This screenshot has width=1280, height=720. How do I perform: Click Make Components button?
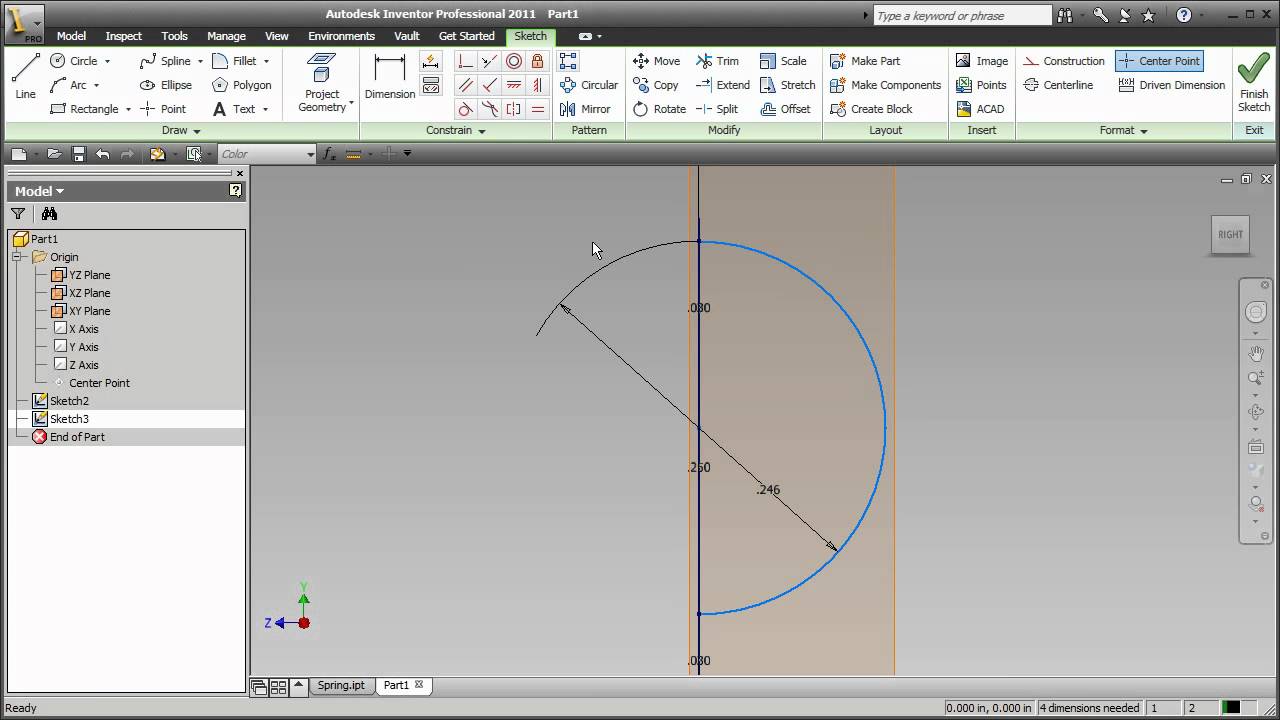(x=886, y=85)
